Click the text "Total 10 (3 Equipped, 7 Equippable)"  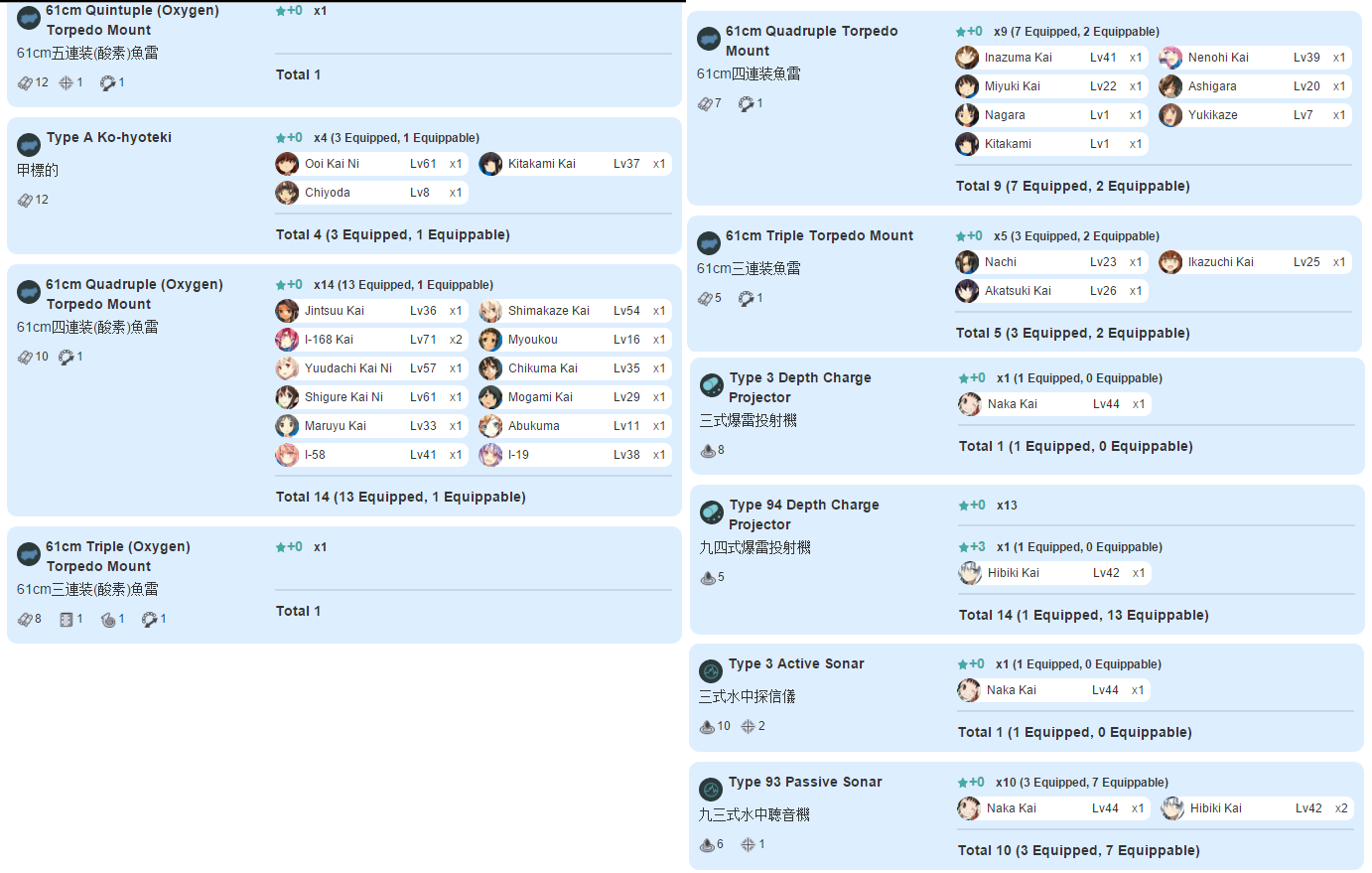1079,850
